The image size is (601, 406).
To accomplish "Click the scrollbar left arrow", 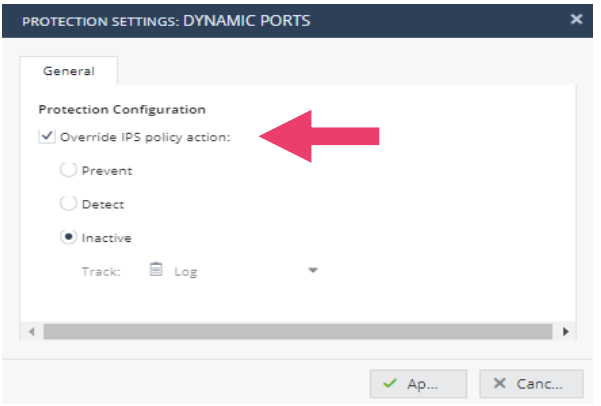I will pos(31,331).
